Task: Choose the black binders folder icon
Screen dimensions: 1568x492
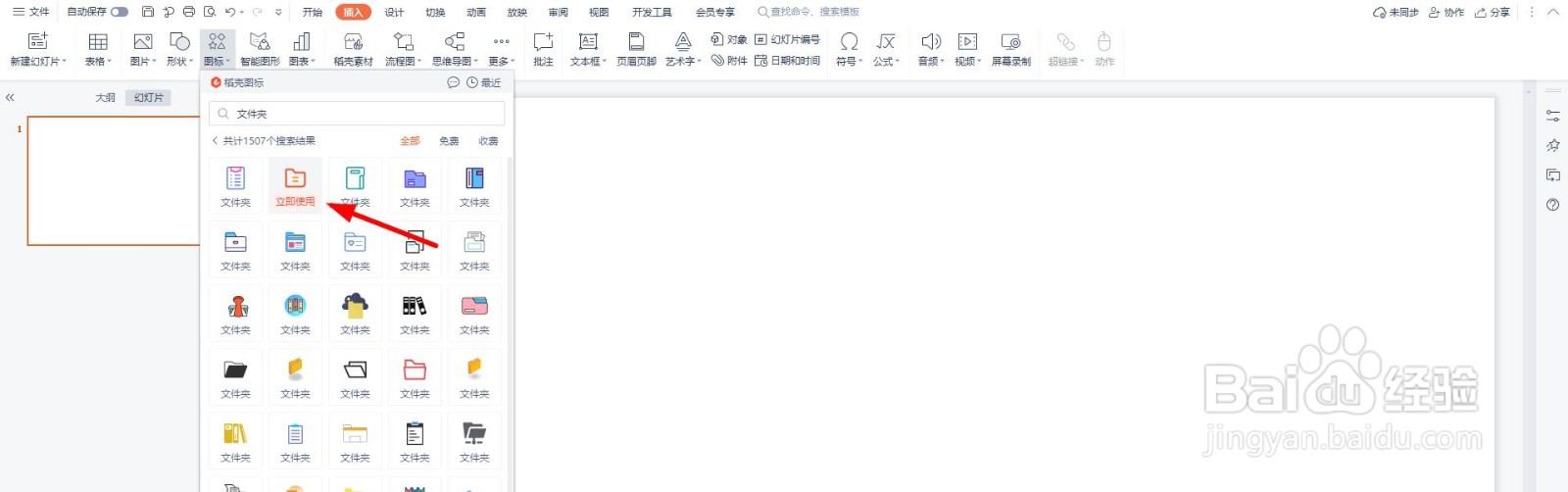Action: click(415, 306)
